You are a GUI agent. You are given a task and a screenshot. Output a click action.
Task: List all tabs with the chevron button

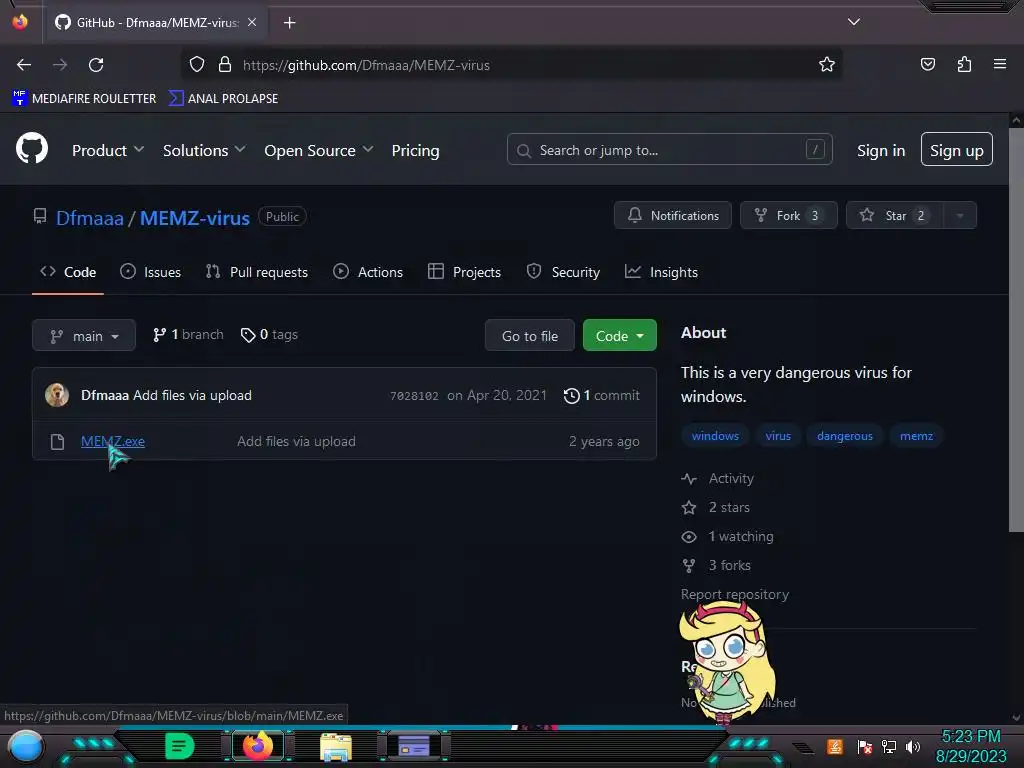click(x=854, y=22)
